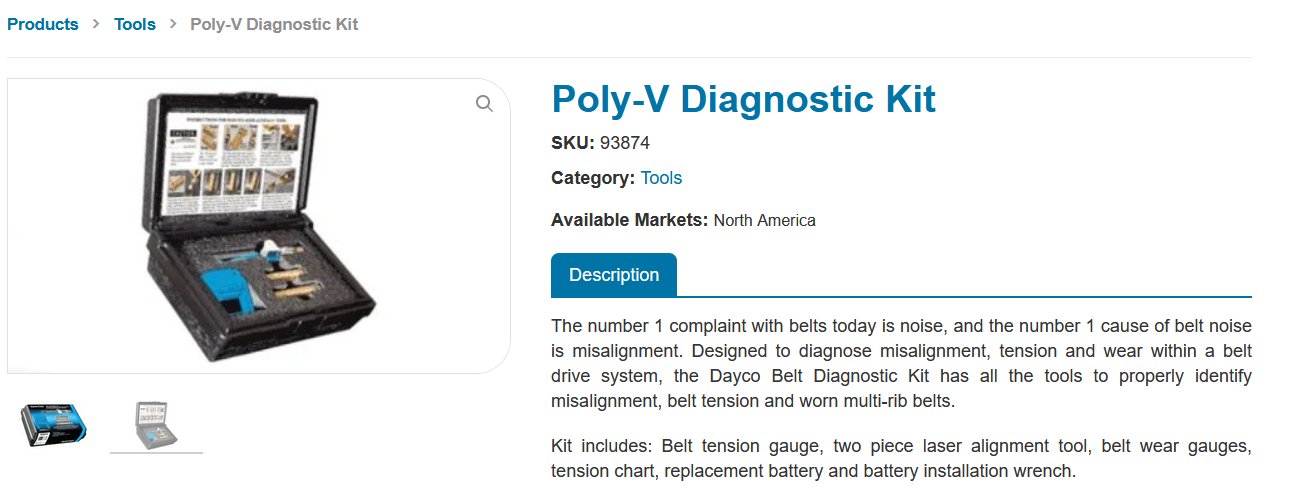
Task: Click the magnifier zoom icon on product image
Action: pyautogui.click(x=484, y=104)
